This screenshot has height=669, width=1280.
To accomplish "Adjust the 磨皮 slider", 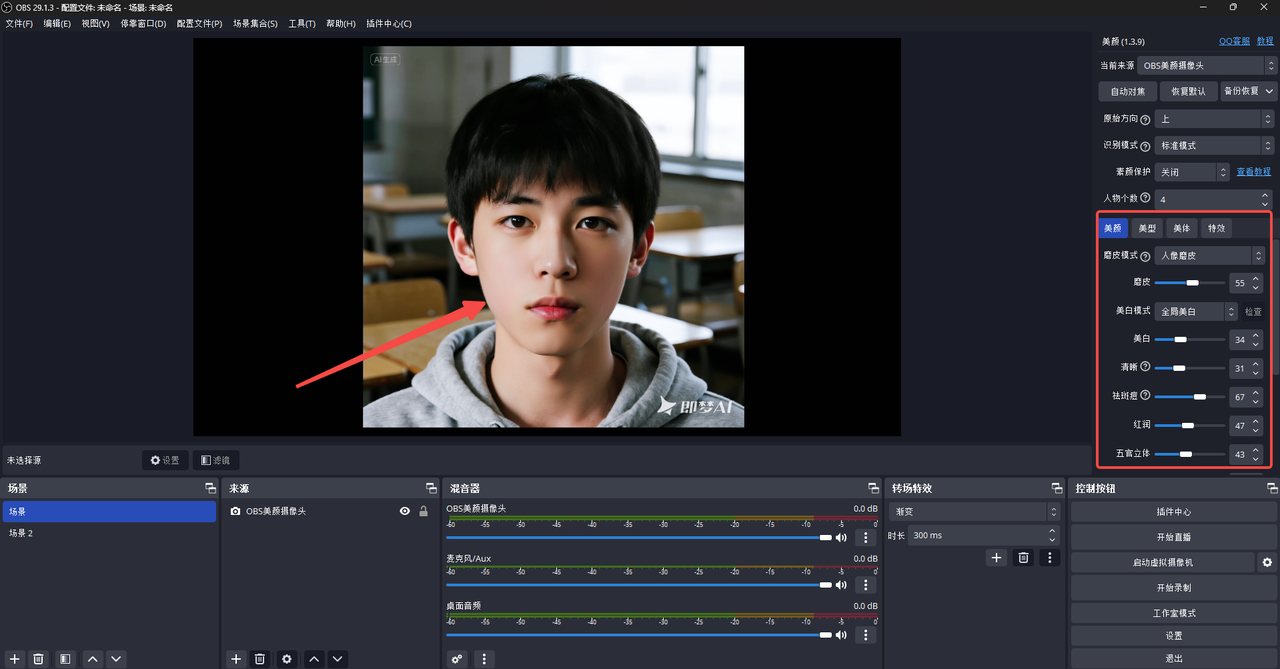I will (1189, 283).
